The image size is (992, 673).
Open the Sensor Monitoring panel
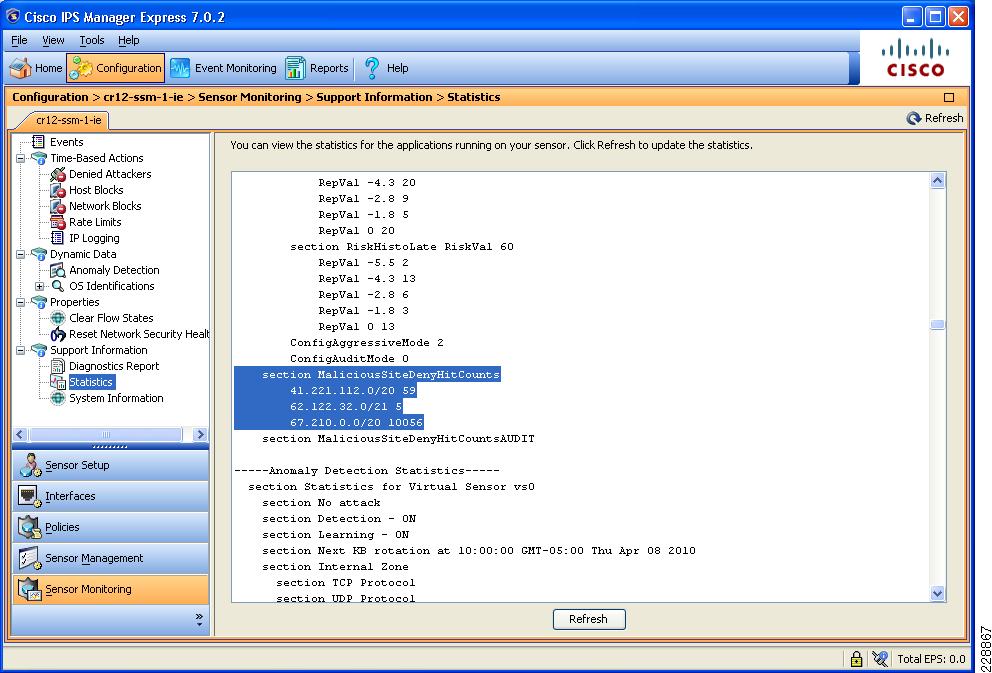pos(111,590)
